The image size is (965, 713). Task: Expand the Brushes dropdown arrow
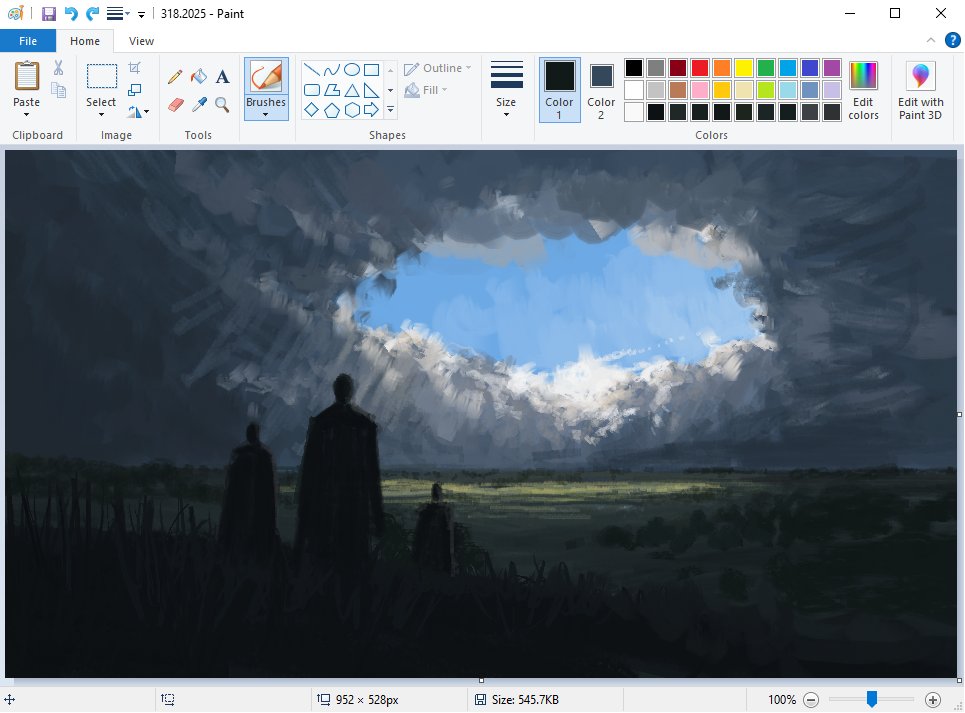266,114
